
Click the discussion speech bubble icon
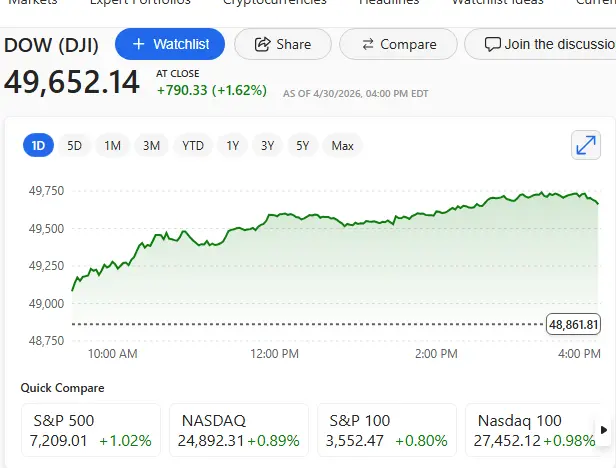point(492,44)
